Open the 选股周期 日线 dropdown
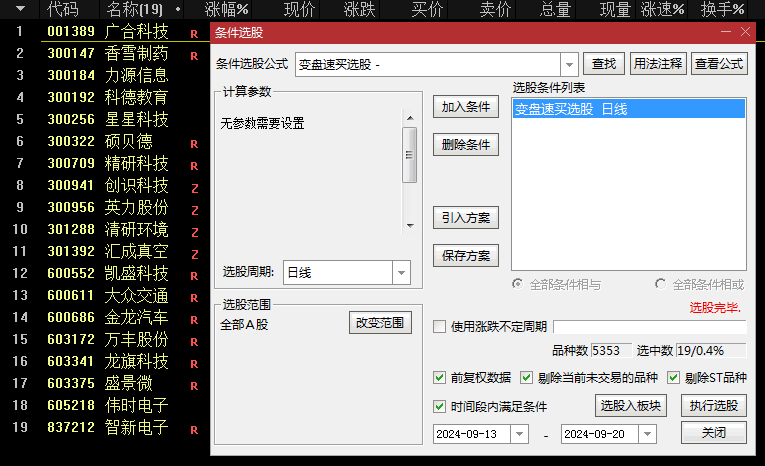This screenshot has height=466, width=765. point(401,273)
